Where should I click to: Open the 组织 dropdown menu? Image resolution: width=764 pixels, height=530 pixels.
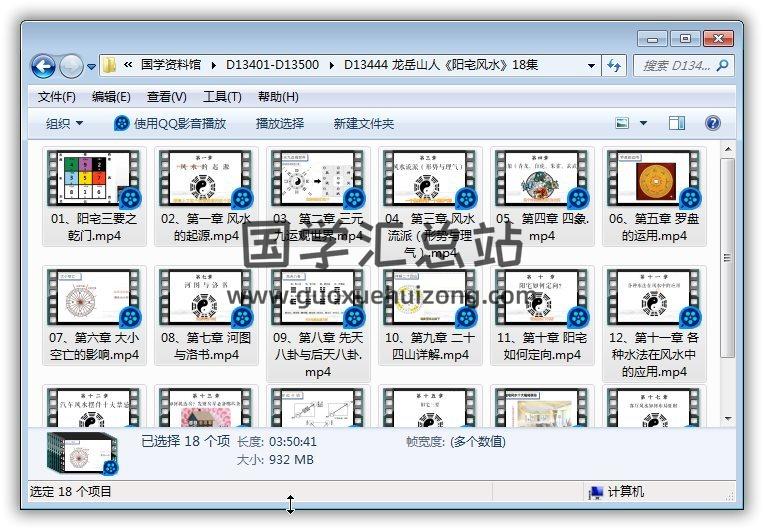64,124
